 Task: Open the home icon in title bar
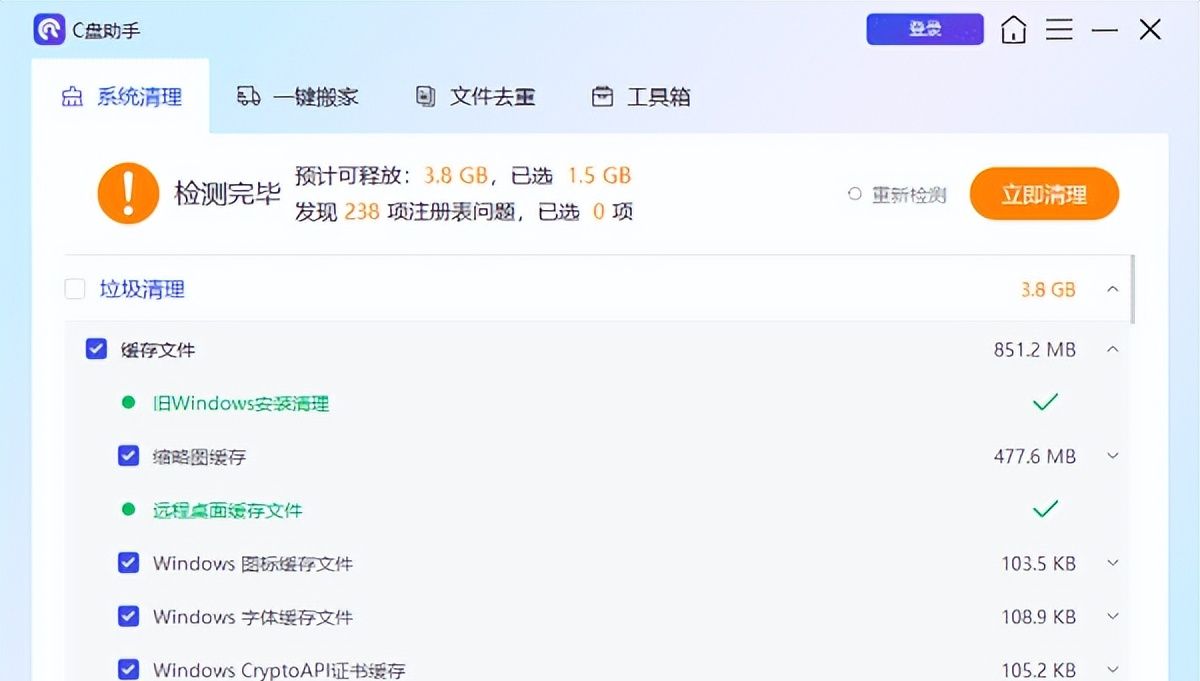click(1013, 29)
